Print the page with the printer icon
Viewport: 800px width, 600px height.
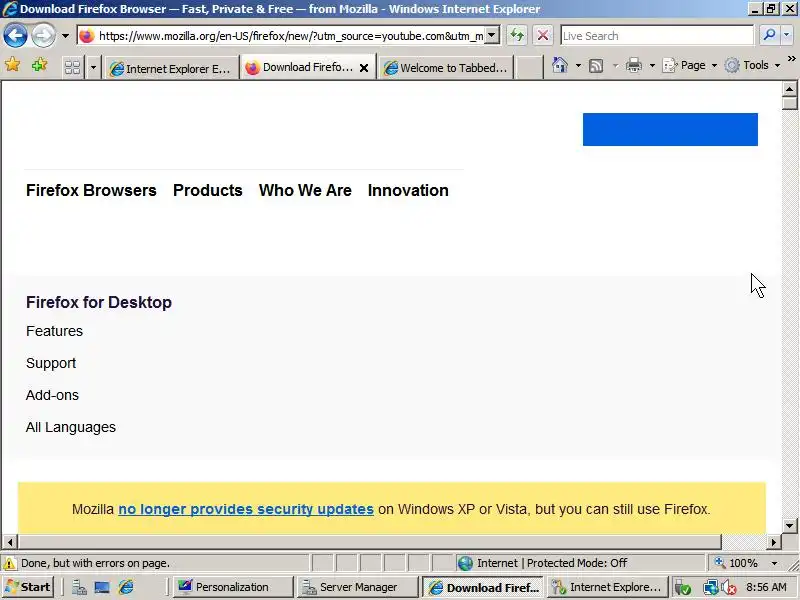pyautogui.click(x=634, y=65)
